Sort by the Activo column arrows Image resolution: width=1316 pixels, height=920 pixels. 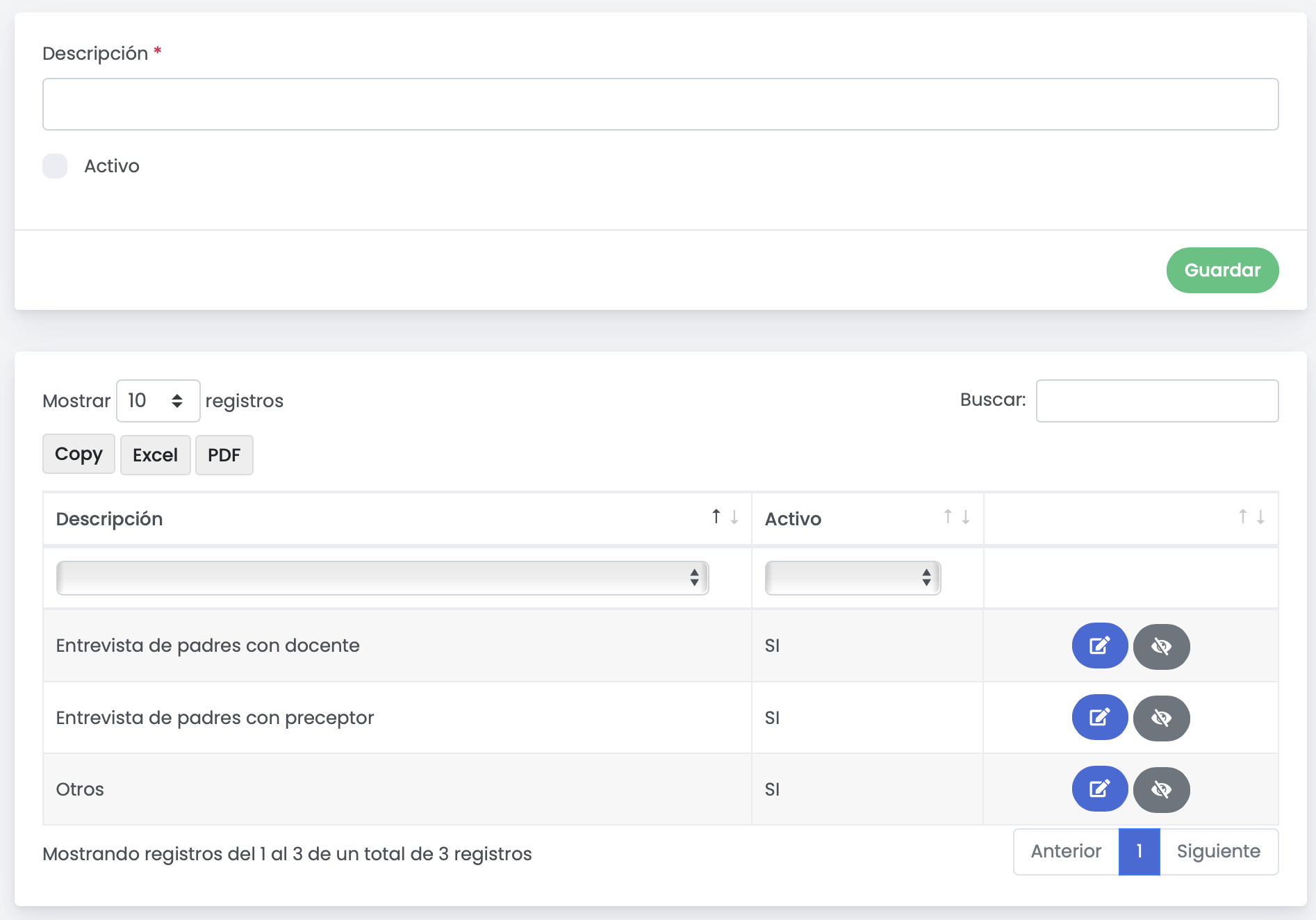pos(956,517)
